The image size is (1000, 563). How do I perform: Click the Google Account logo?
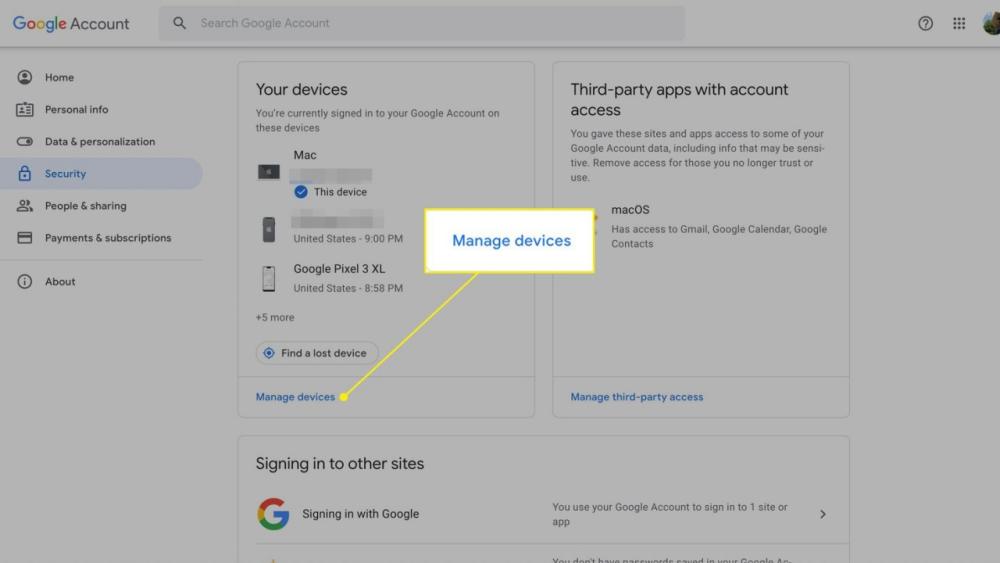point(71,23)
